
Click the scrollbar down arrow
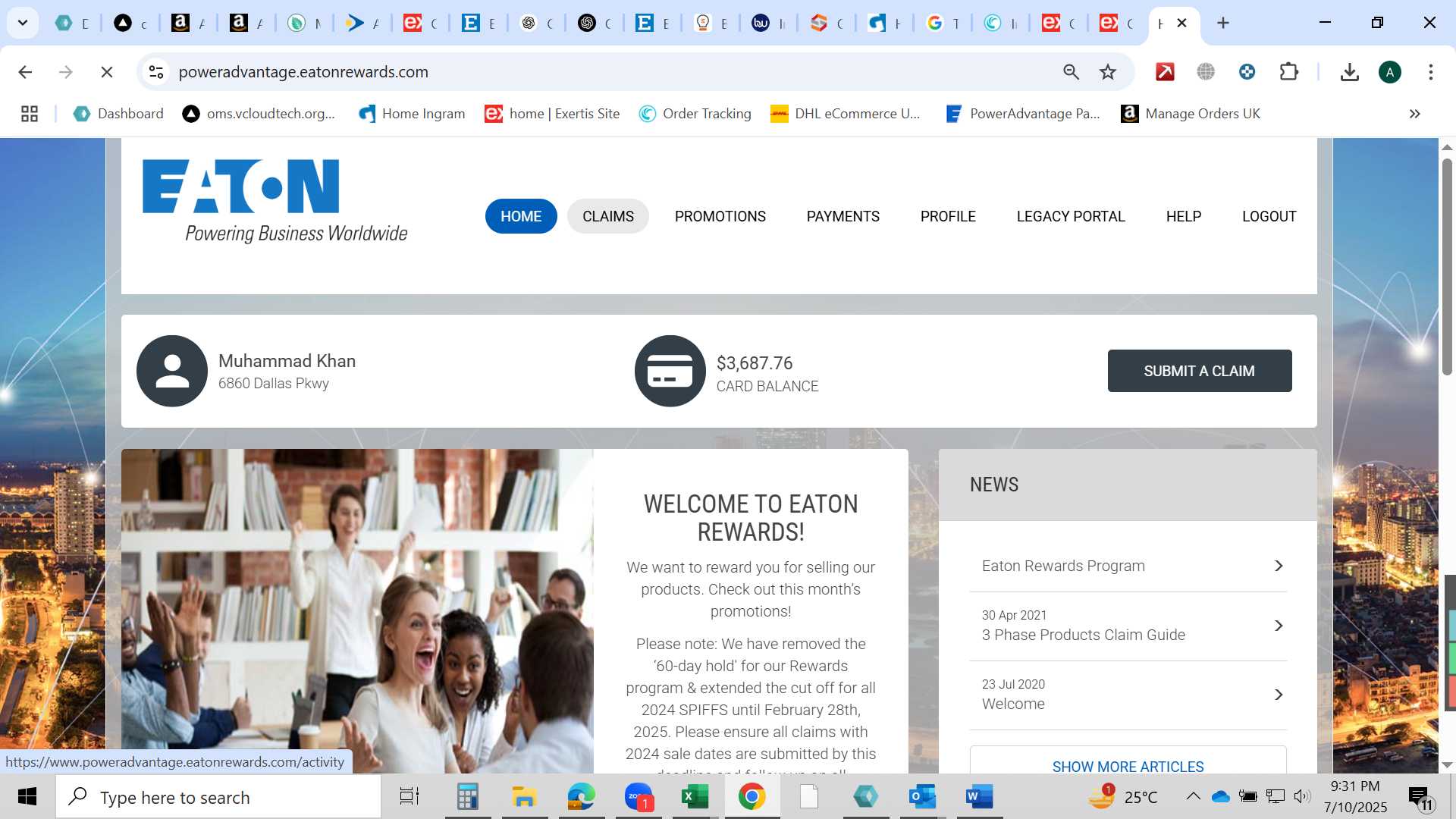pyautogui.click(x=1447, y=765)
